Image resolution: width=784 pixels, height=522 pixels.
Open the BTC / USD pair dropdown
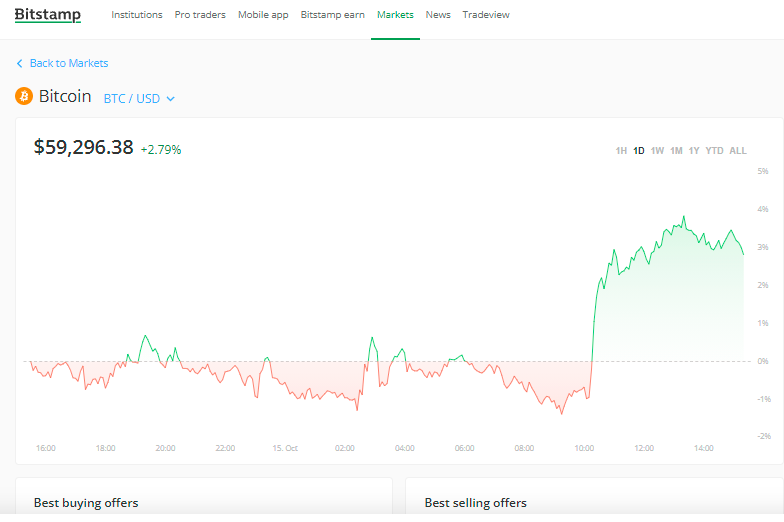(139, 98)
